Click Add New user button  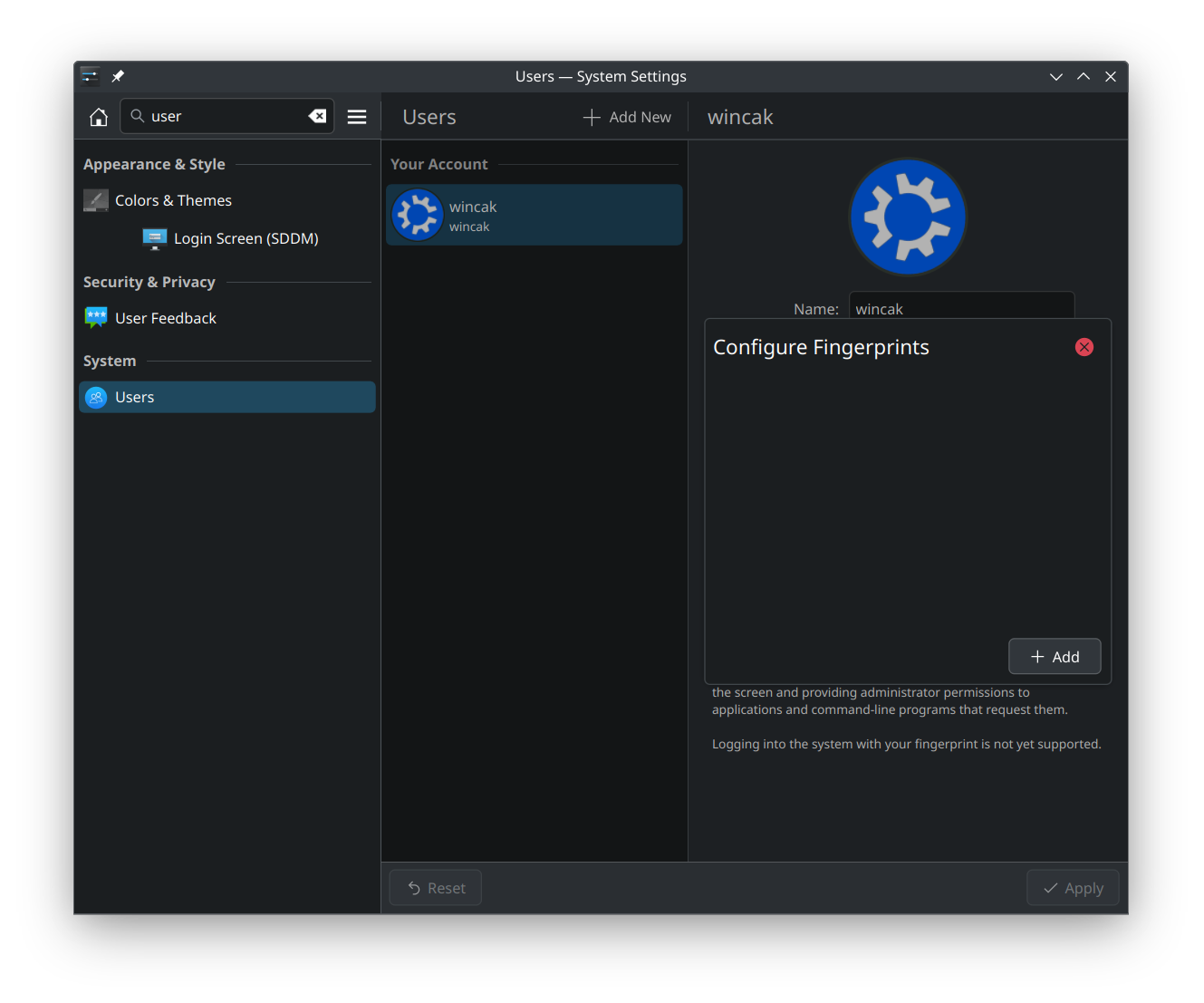pos(627,117)
